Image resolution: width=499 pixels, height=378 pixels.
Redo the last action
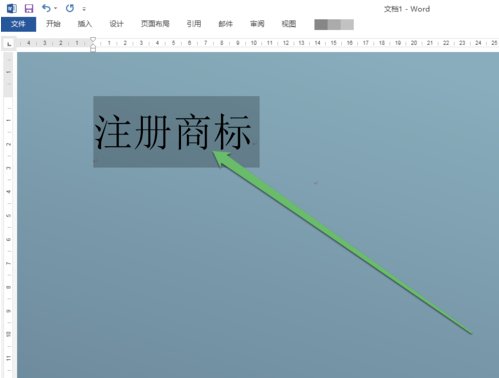coord(70,8)
